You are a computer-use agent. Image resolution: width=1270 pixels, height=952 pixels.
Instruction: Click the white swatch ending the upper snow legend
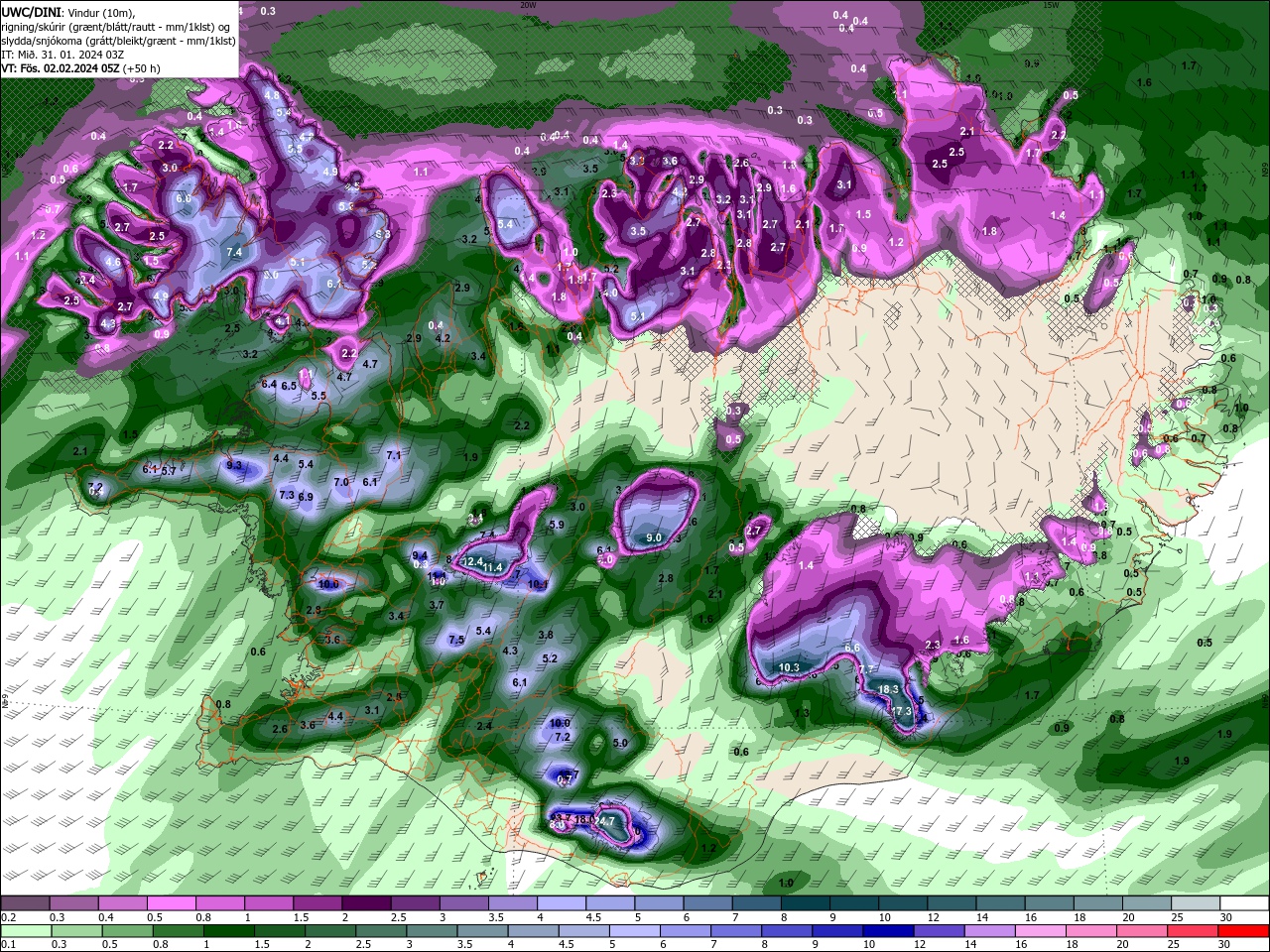(1245, 903)
